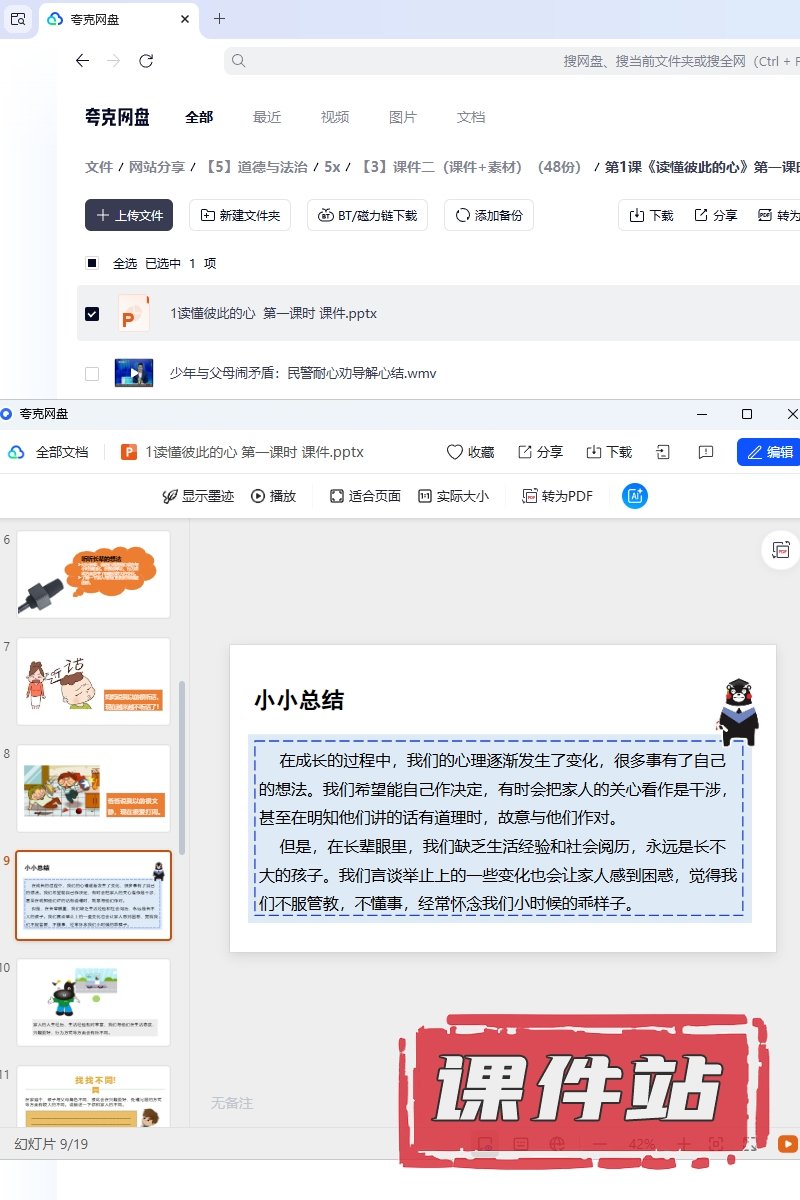Click the AI assistant icon in viewer toolbar
800x1200 pixels.
(x=634, y=496)
